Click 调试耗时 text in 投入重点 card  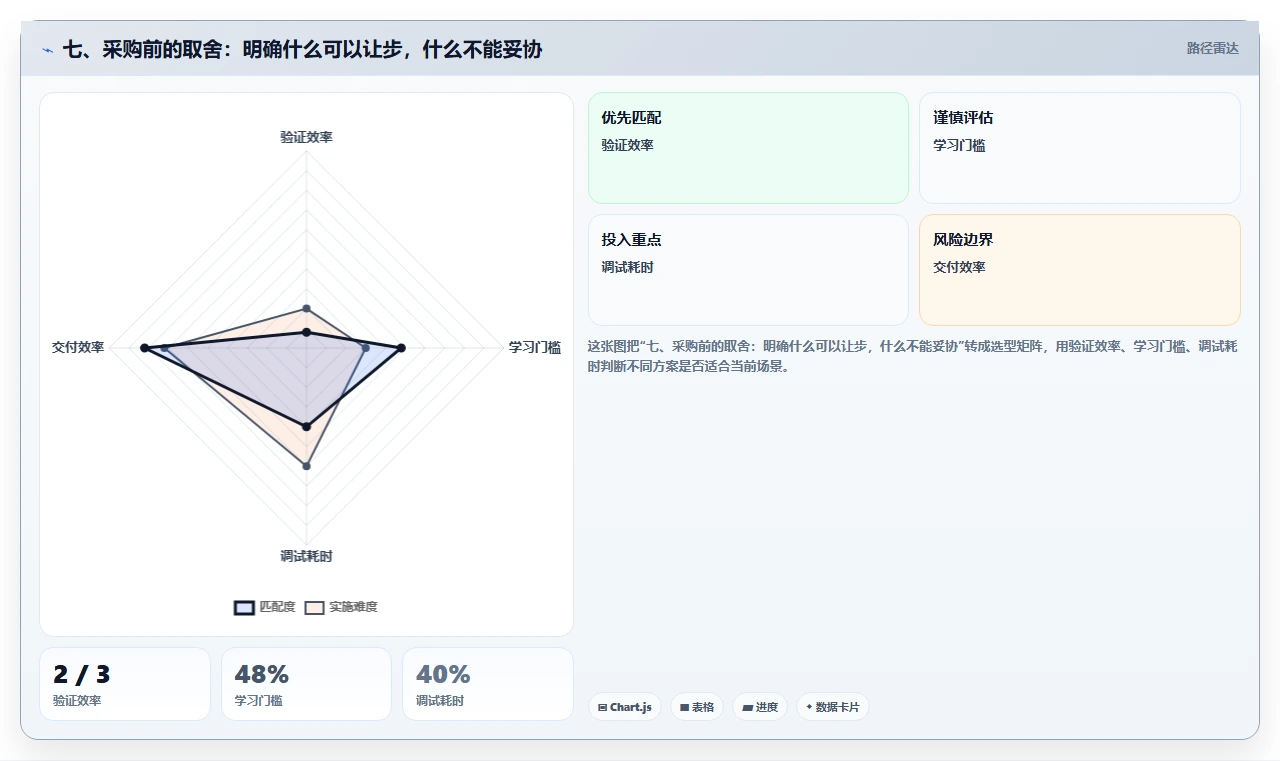click(x=627, y=267)
